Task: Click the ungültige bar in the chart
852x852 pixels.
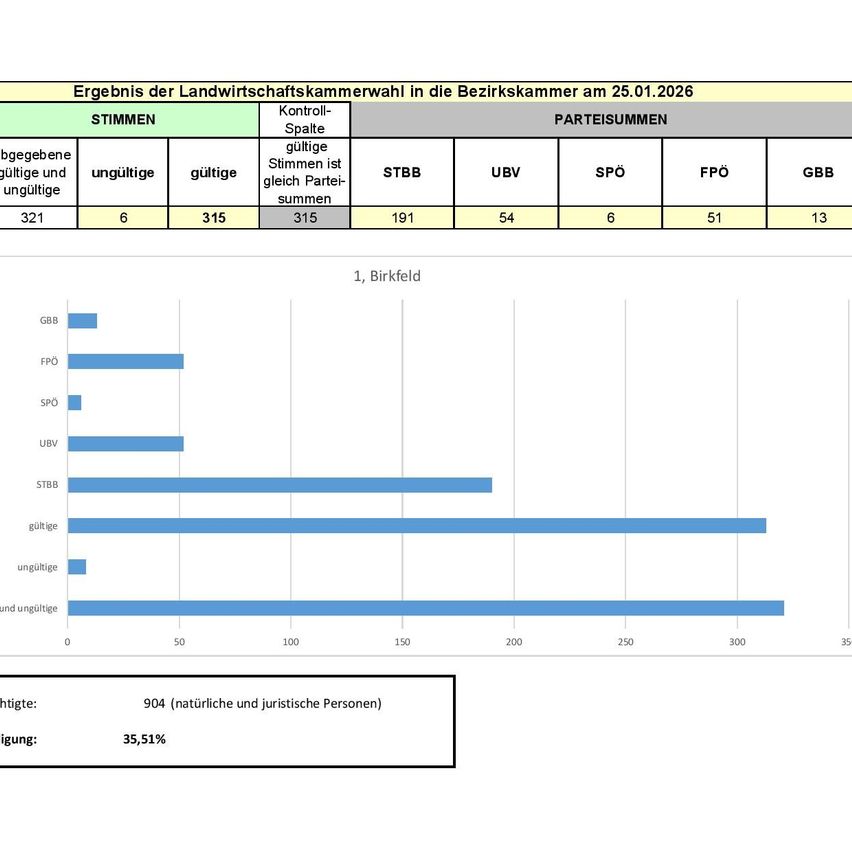Action: (x=77, y=567)
